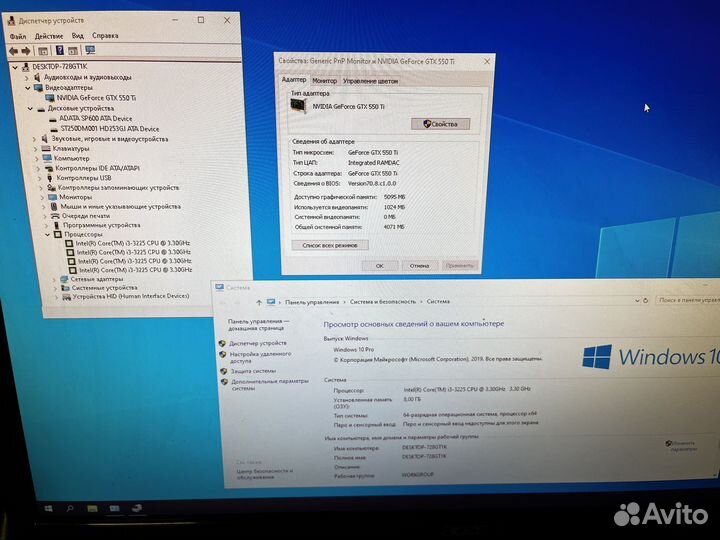Select the ADATA SP600 ATA Device
This screenshot has width=720, height=540.
(x=96, y=118)
